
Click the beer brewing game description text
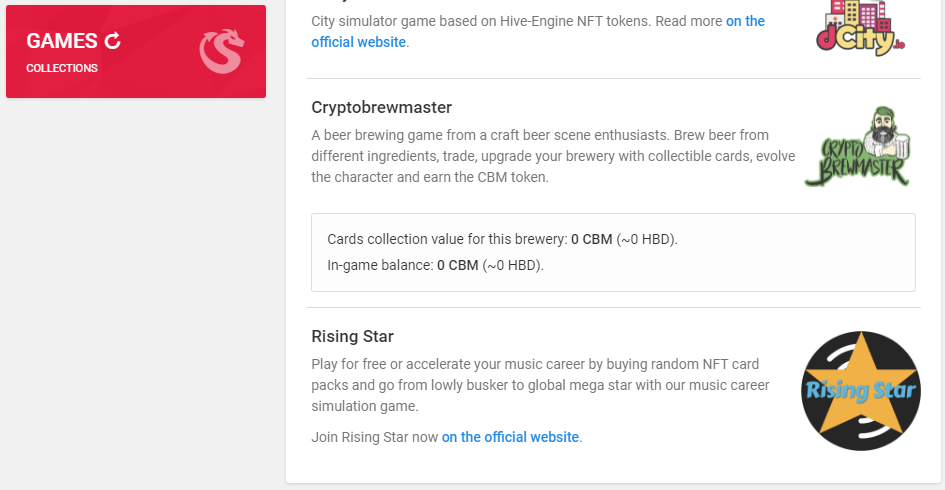[553, 156]
